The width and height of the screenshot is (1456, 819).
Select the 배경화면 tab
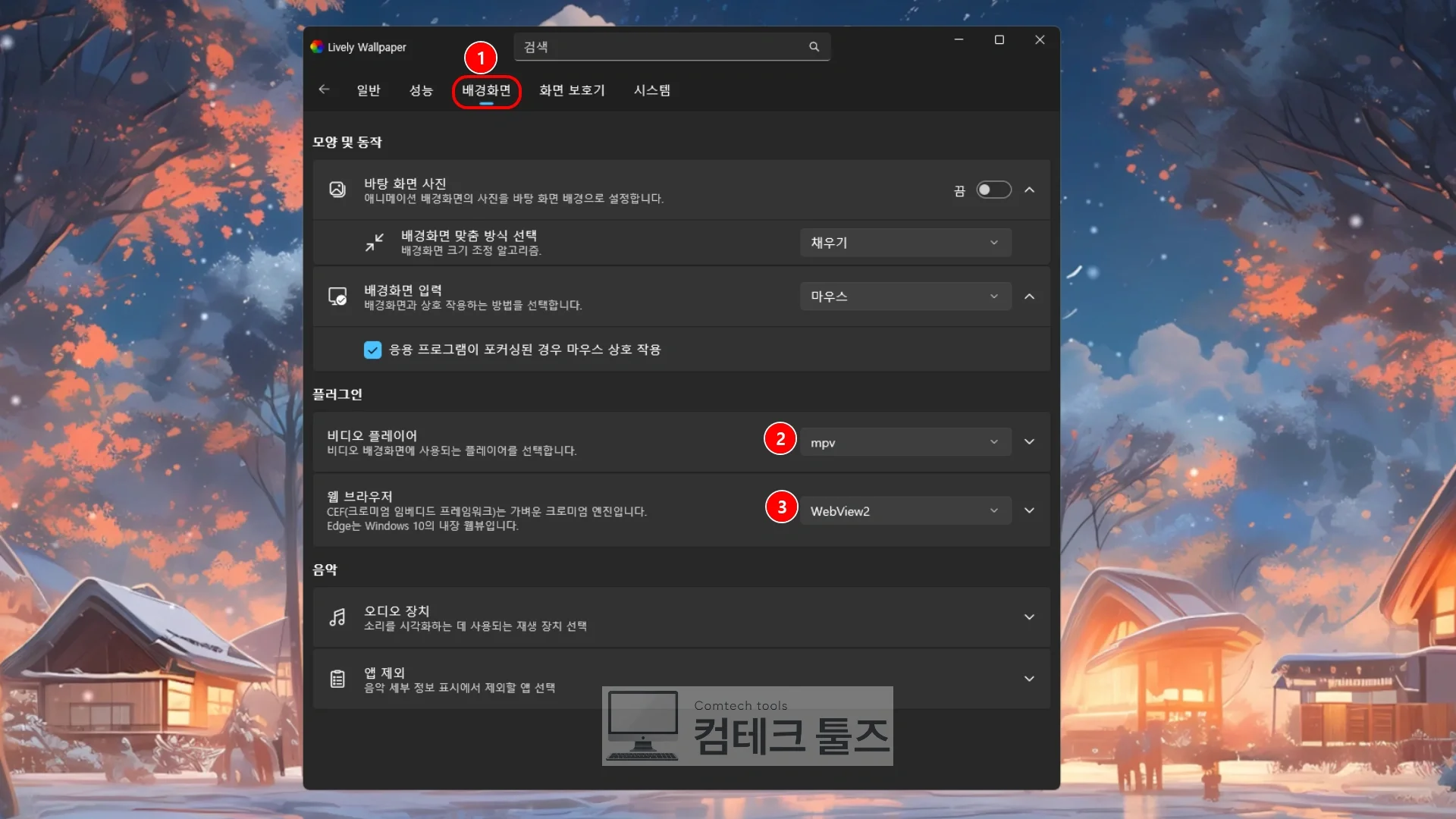[486, 90]
